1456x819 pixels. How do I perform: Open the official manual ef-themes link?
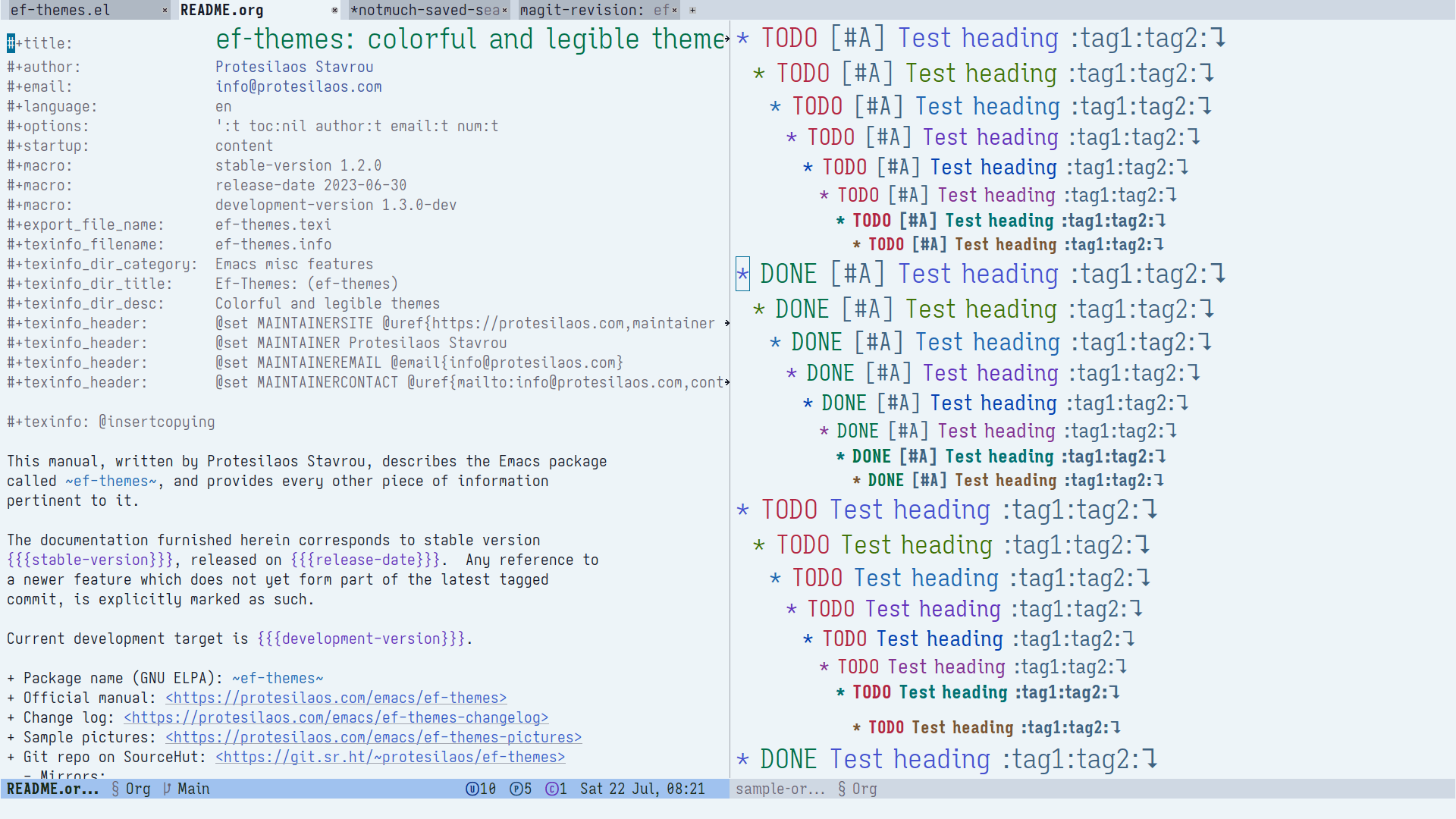tap(336, 698)
